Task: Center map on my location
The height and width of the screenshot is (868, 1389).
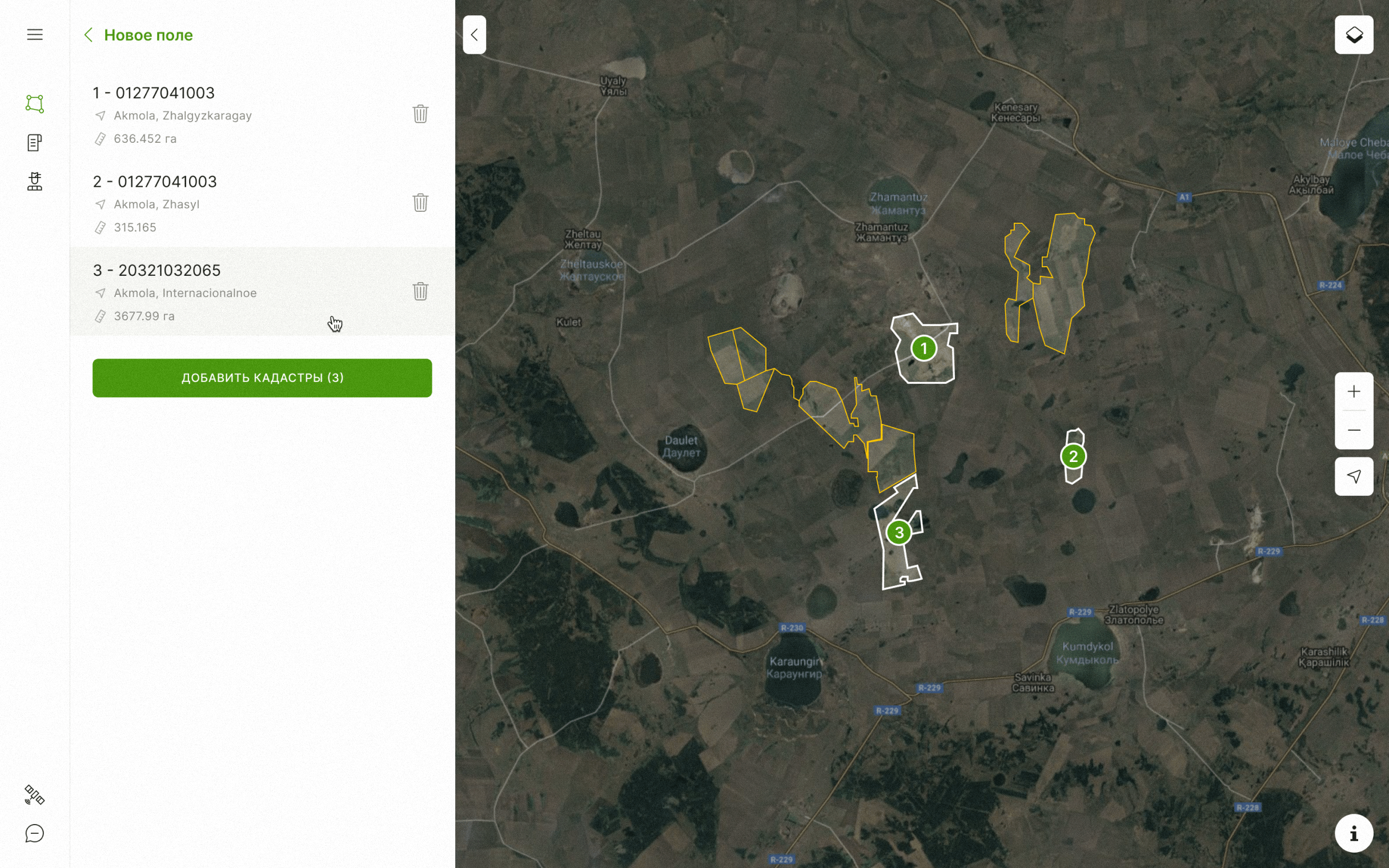Action: [x=1354, y=476]
